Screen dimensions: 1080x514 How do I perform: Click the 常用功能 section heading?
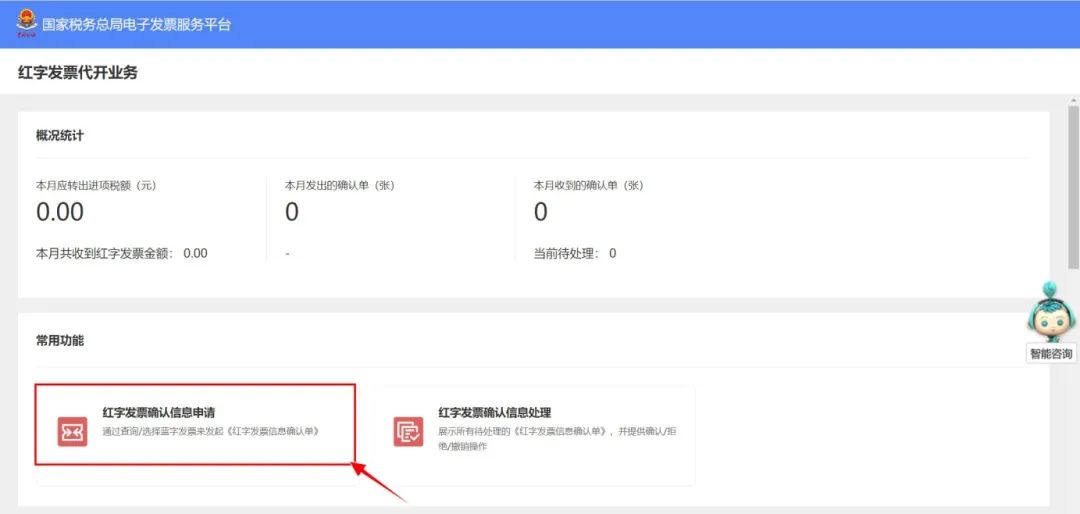[60, 340]
